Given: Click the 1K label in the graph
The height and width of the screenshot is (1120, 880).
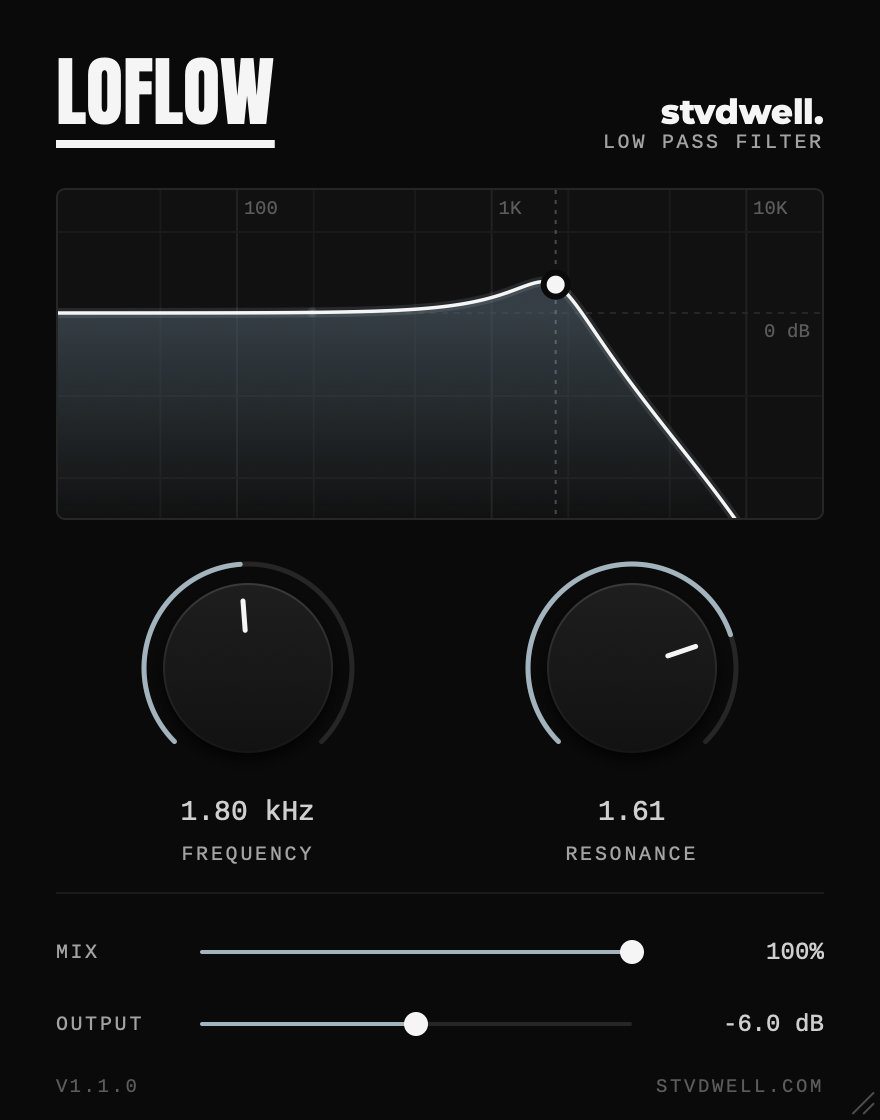Looking at the screenshot, I should (510, 208).
